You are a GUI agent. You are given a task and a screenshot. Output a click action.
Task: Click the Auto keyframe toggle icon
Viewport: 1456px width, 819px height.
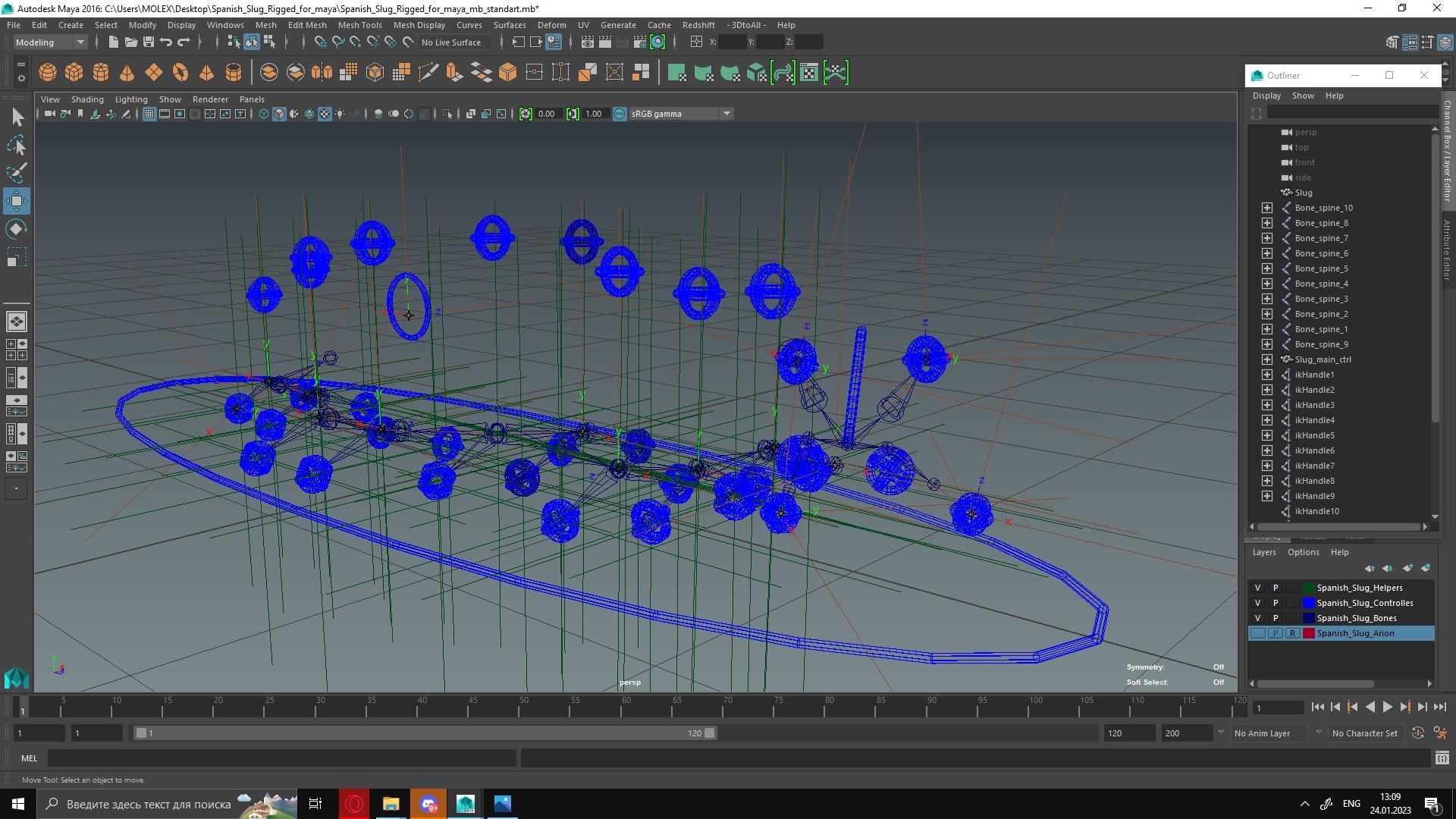click(x=1418, y=733)
